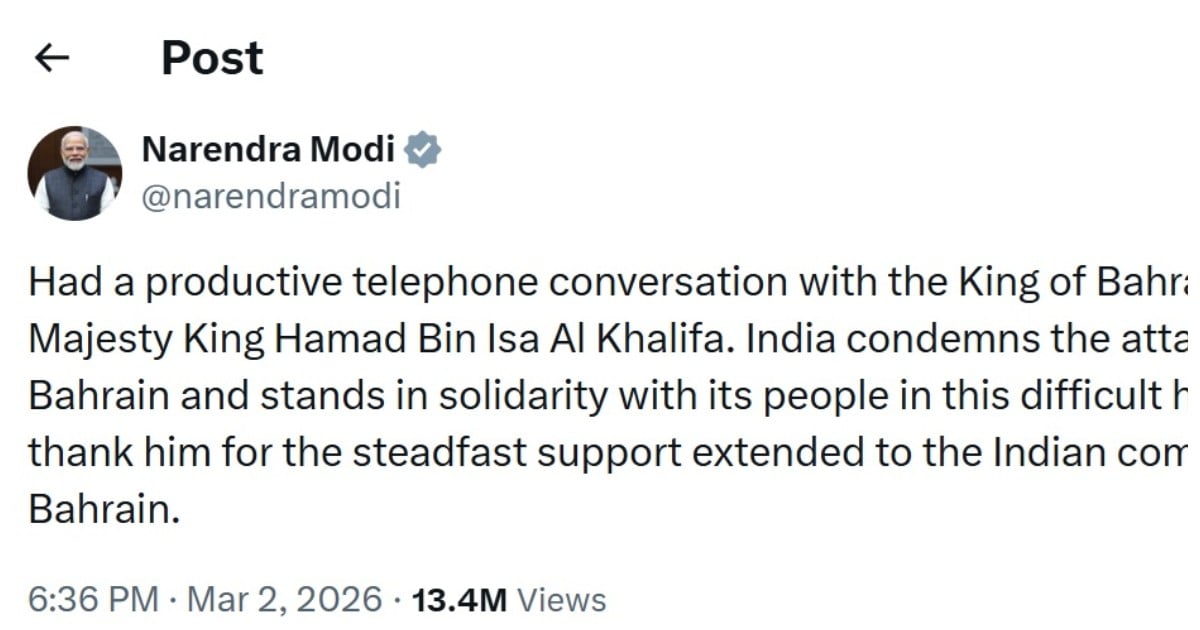Open the @narendramodi handle link
The height and width of the screenshot is (630, 1200).
tap(270, 196)
